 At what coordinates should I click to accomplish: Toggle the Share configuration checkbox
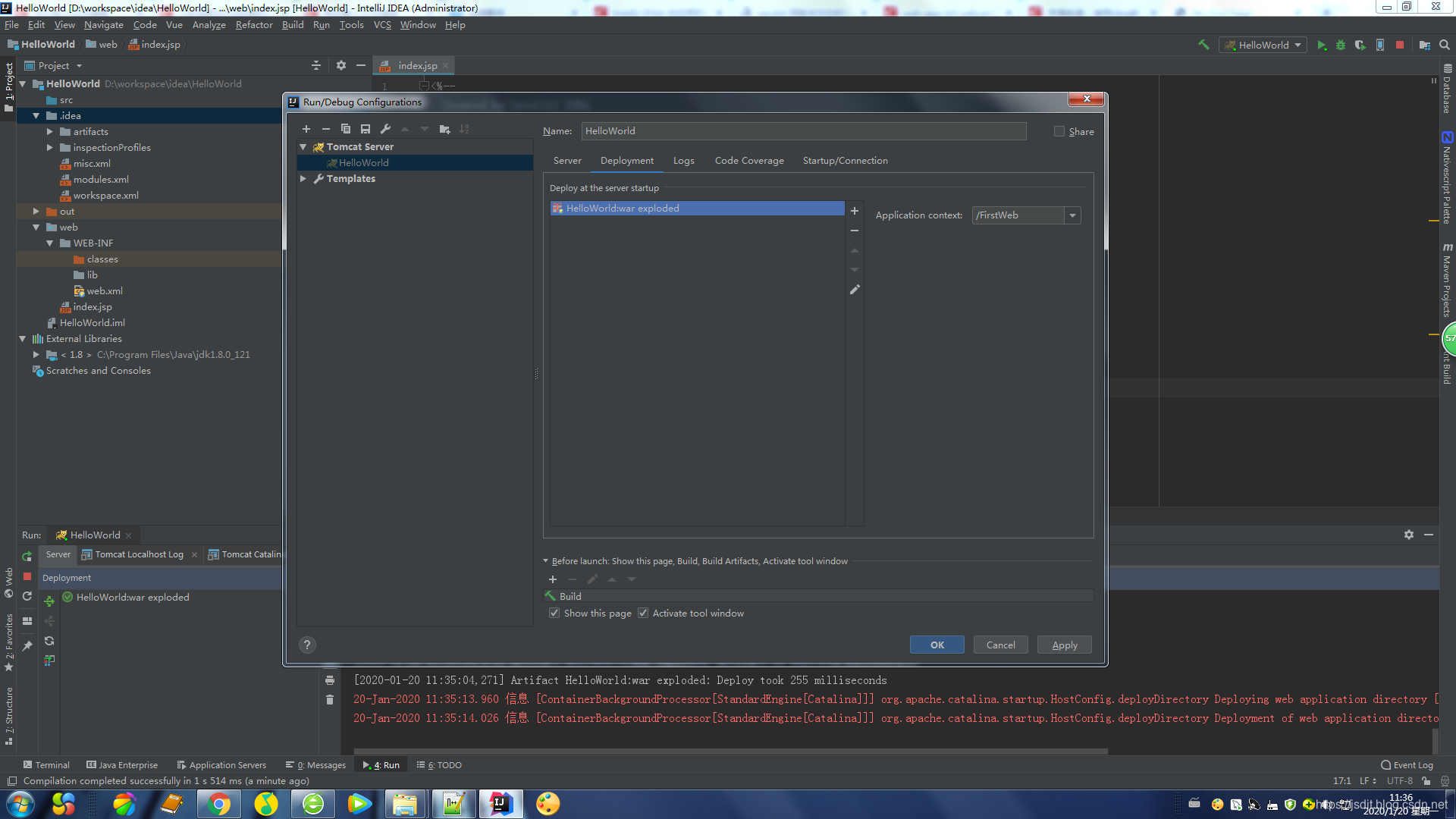pyautogui.click(x=1059, y=131)
